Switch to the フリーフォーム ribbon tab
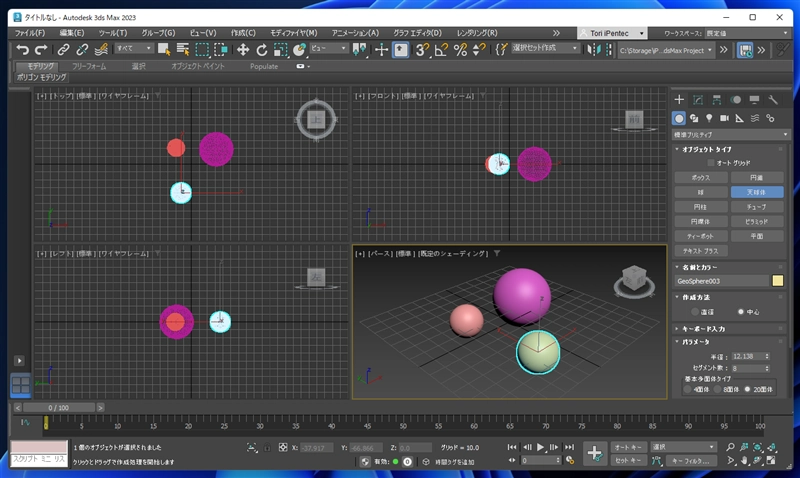 tap(89, 66)
